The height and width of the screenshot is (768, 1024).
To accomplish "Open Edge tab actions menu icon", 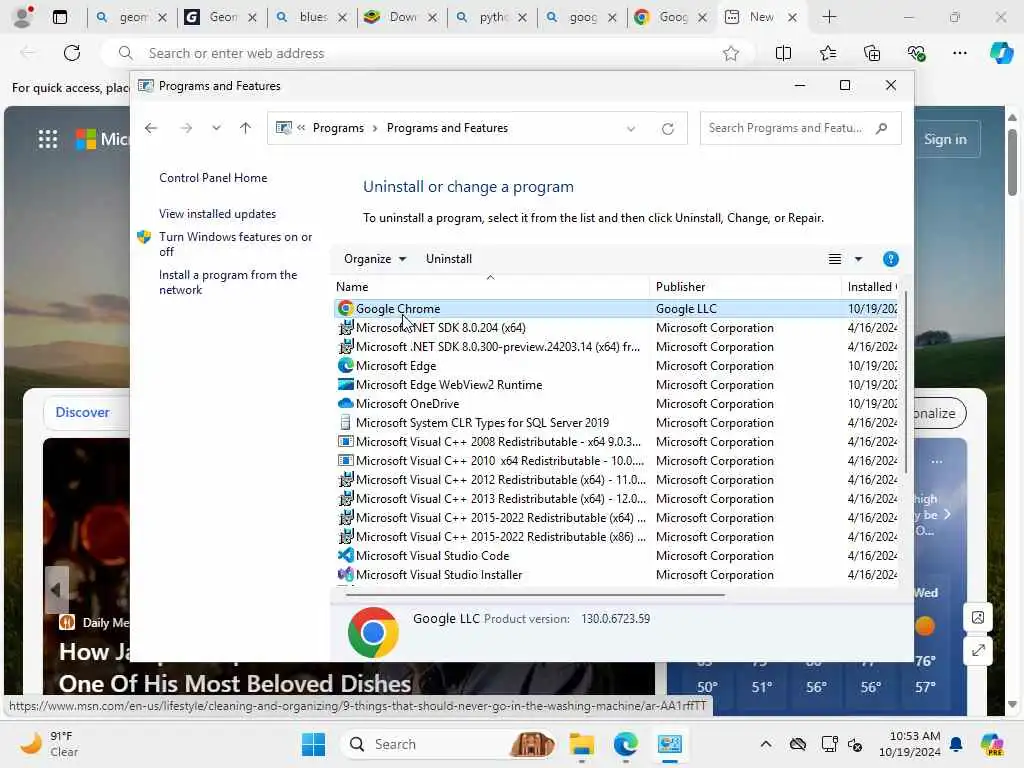I will pos(59,18).
